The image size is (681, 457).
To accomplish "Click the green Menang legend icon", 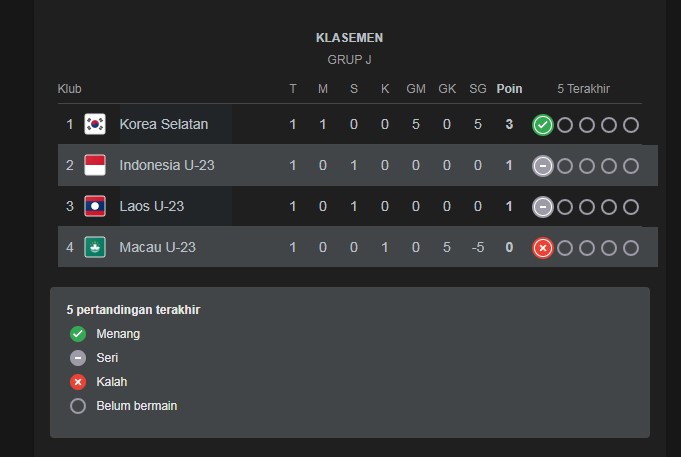I will point(78,334).
